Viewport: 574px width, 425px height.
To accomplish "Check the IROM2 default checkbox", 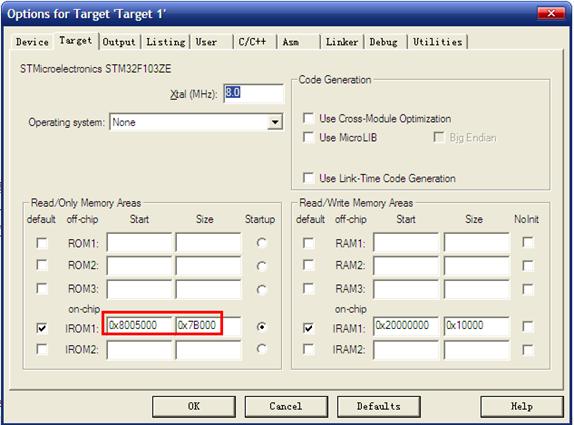I will click(x=42, y=349).
